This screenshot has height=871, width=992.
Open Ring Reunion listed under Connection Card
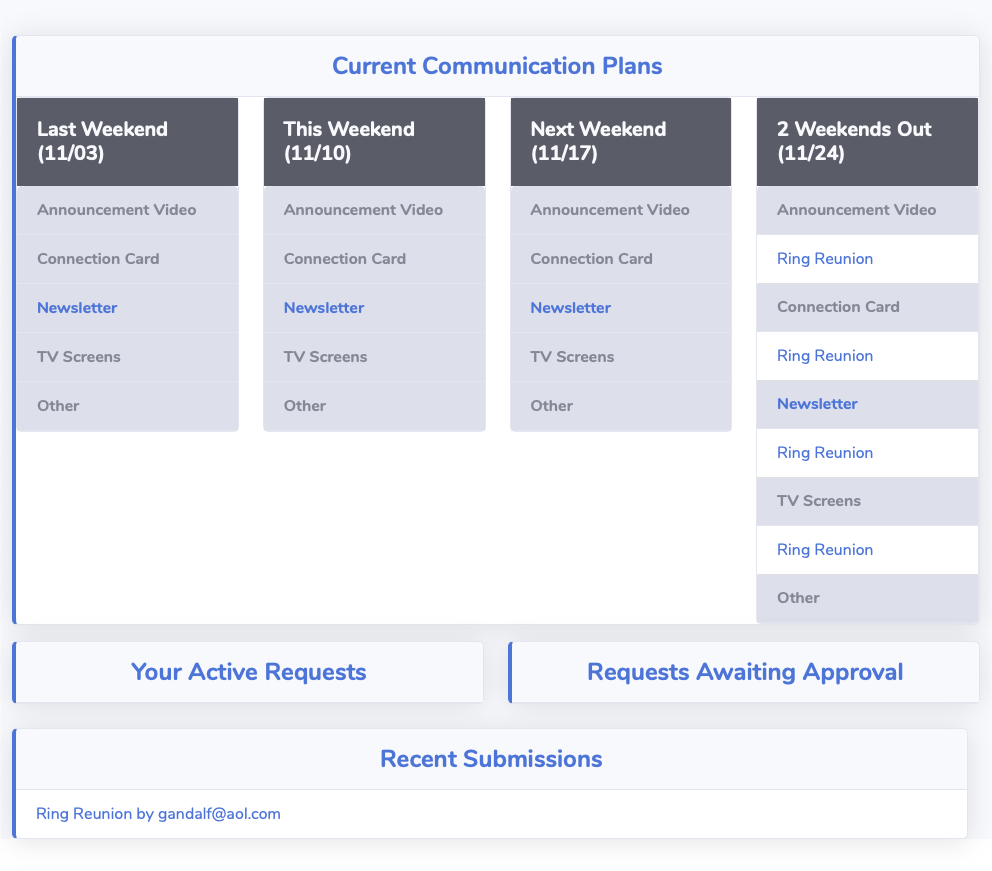coord(825,356)
